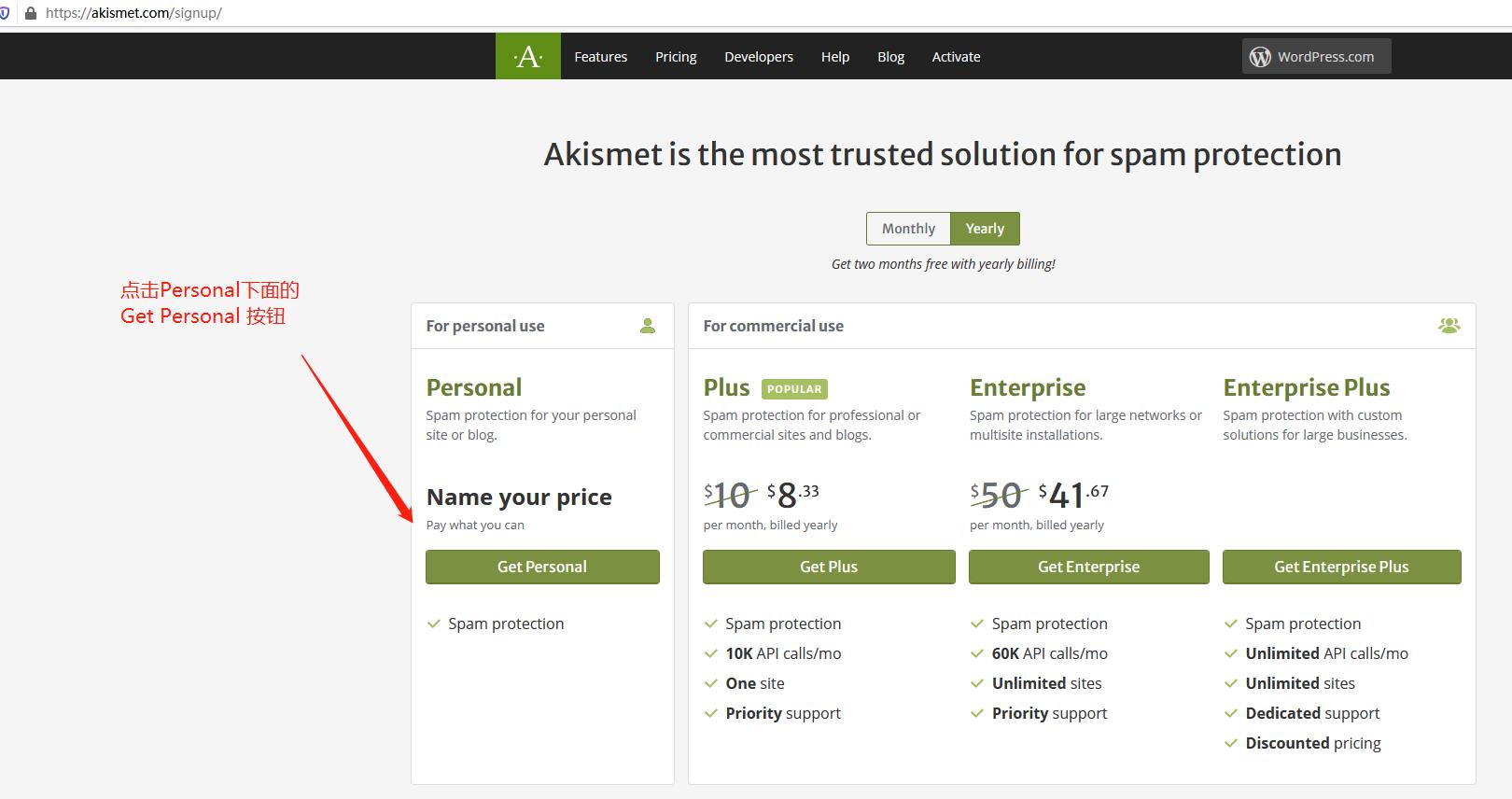The height and width of the screenshot is (799, 1512).
Task: Click the Personal plan title
Action: [x=474, y=387]
